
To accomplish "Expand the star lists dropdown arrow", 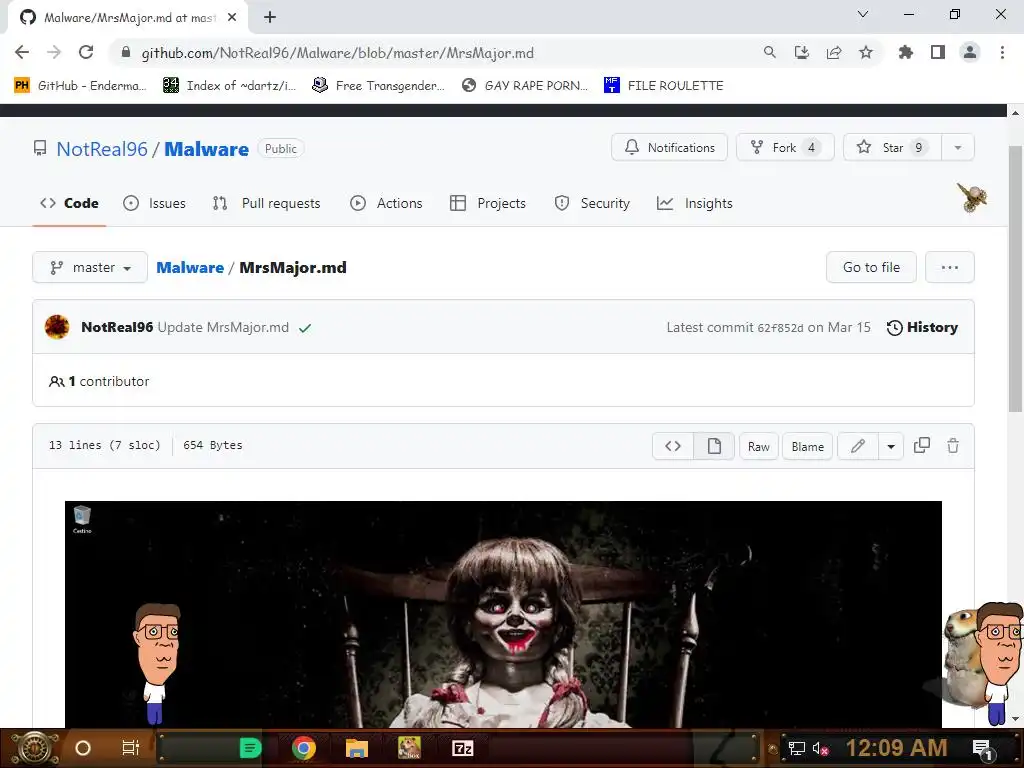I will pos(958,148).
